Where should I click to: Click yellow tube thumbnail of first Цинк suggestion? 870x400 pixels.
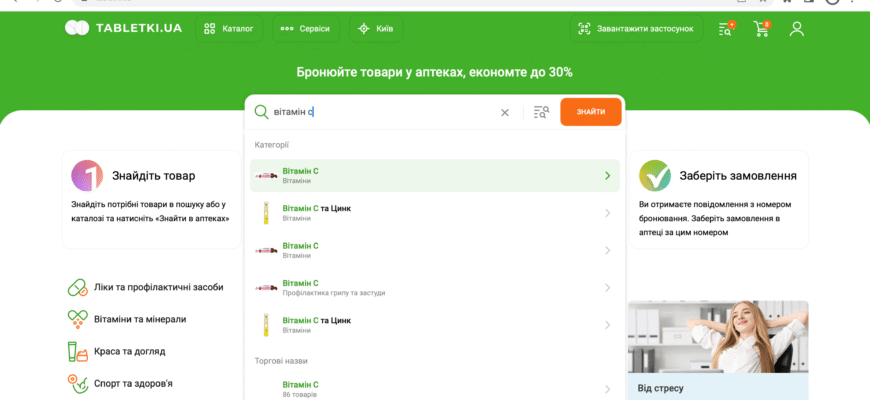pos(266,213)
